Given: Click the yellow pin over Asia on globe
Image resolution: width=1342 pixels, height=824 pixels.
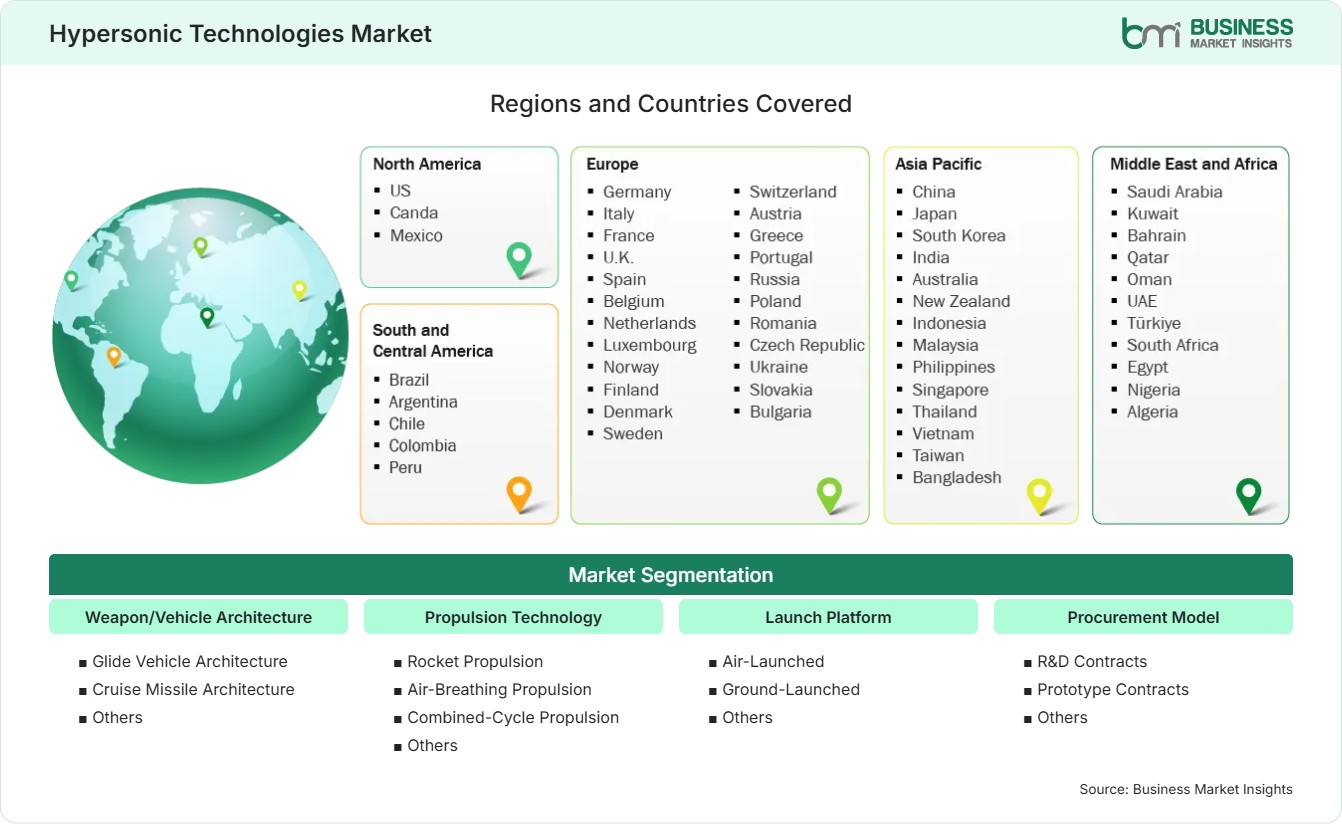Looking at the screenshot, I should (299, 290).
